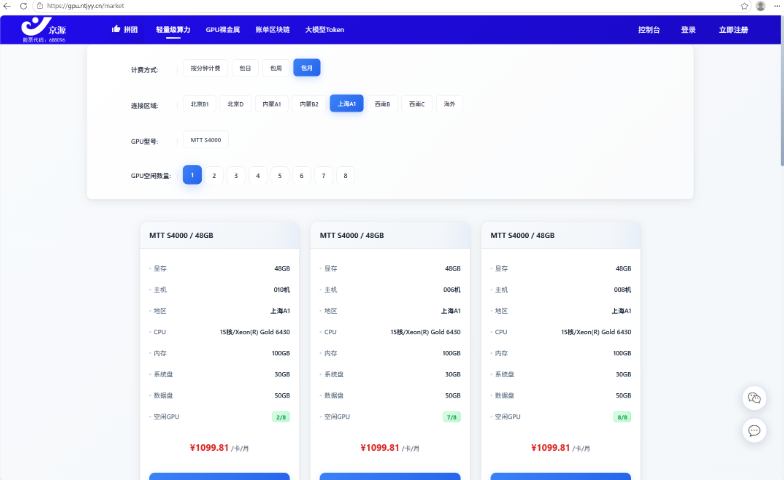Click the 立即注册 link
Image resolution: width=784 pixels, height=480 pixels.
point(733,30)
